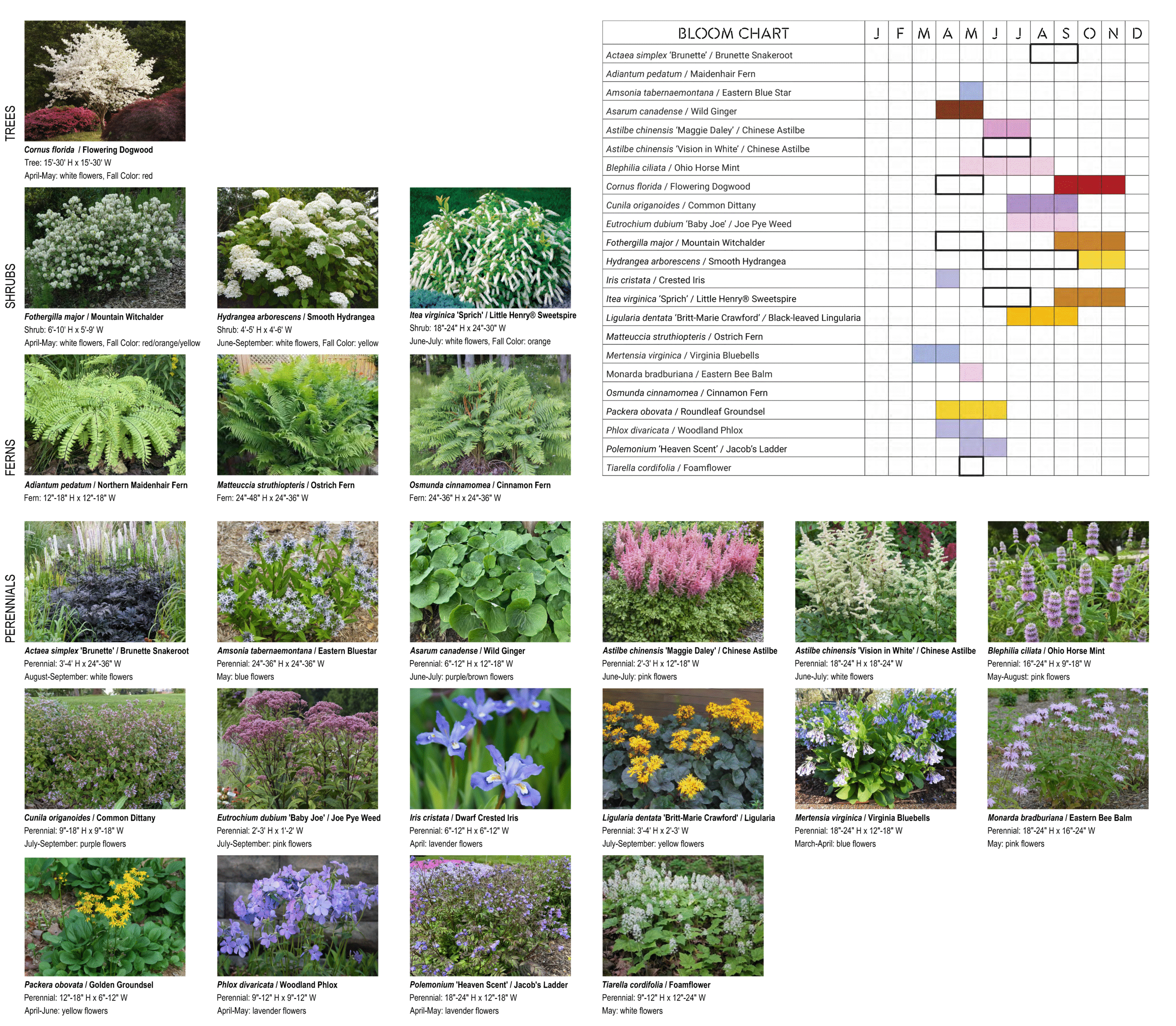Click the PERENNIALS section label
1176x1026 pixels.
tap(10, 608)
